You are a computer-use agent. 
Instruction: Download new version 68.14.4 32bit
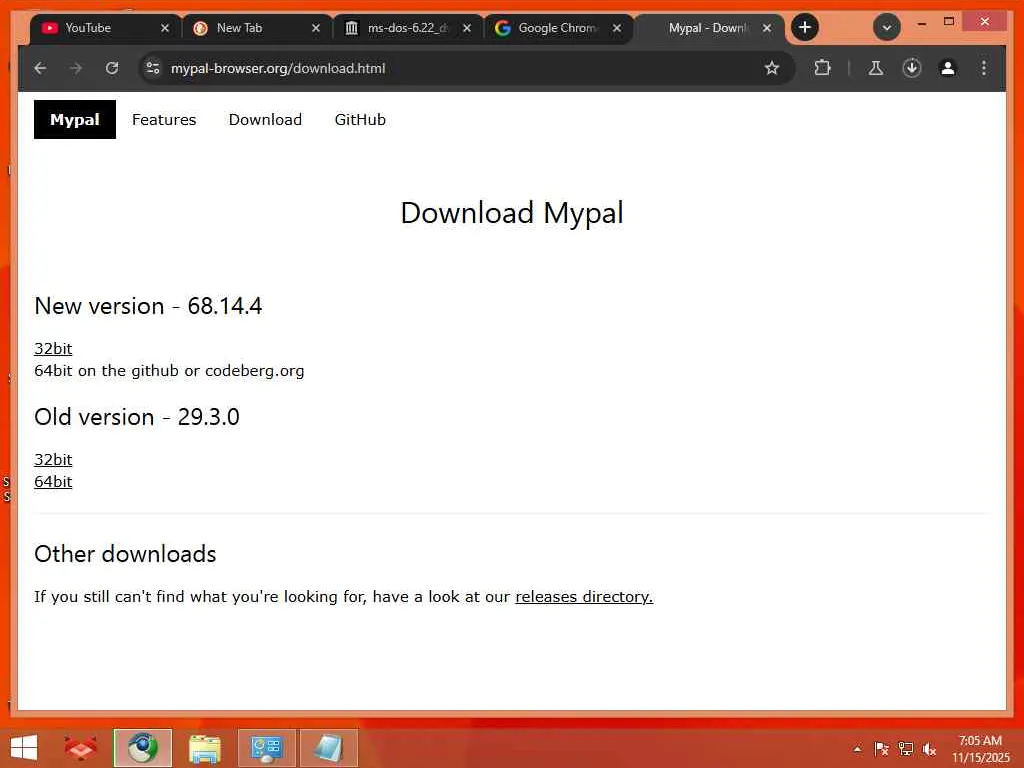pyautogui.click(x=53, y=349)
